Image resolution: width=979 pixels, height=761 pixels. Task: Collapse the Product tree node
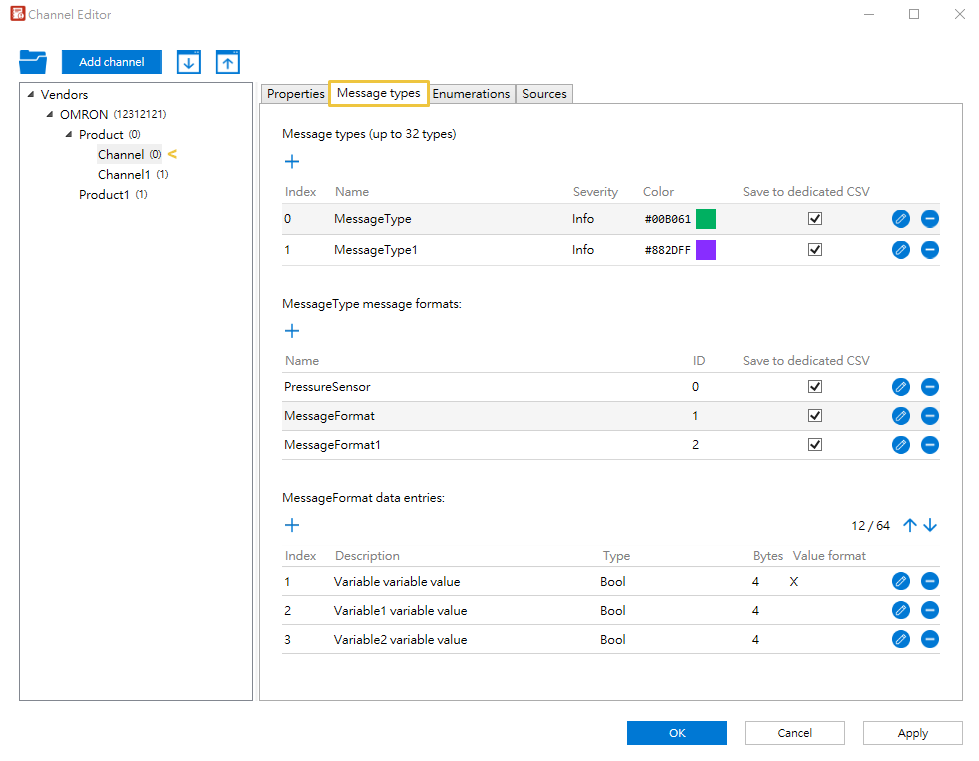click(69, 135)
